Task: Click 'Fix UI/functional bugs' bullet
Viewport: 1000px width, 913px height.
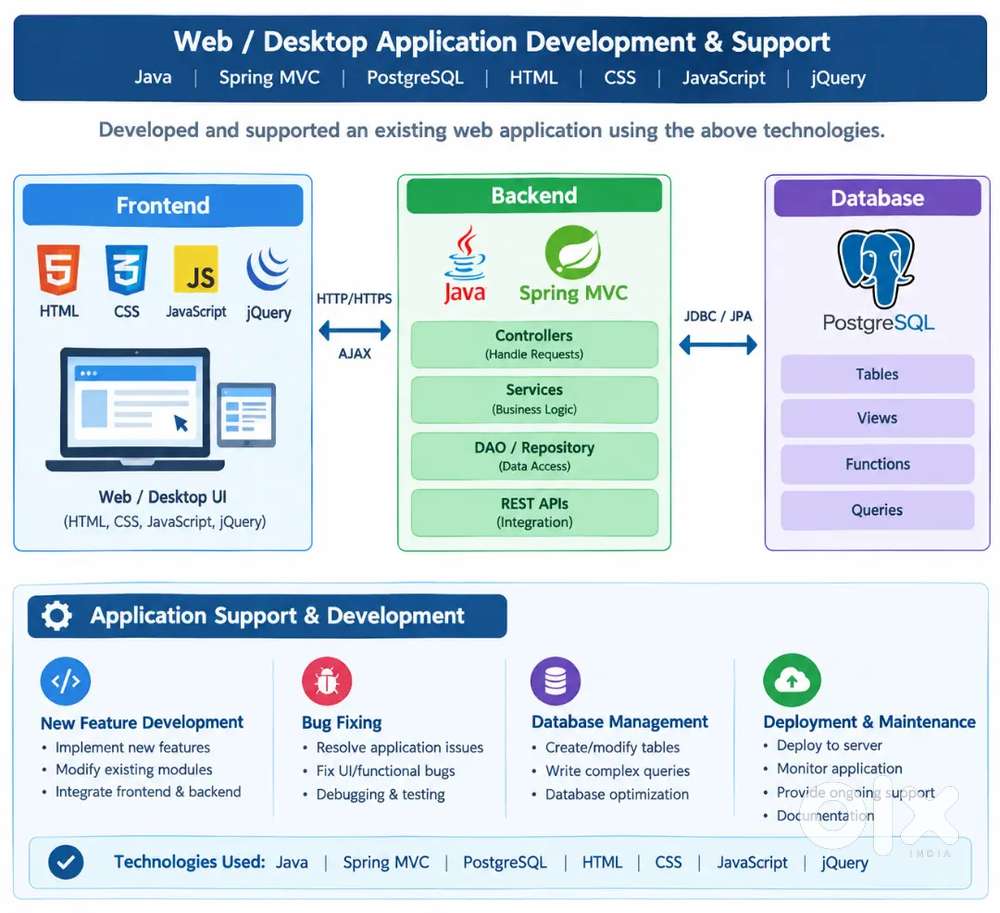Action: (x=386, y=771)
